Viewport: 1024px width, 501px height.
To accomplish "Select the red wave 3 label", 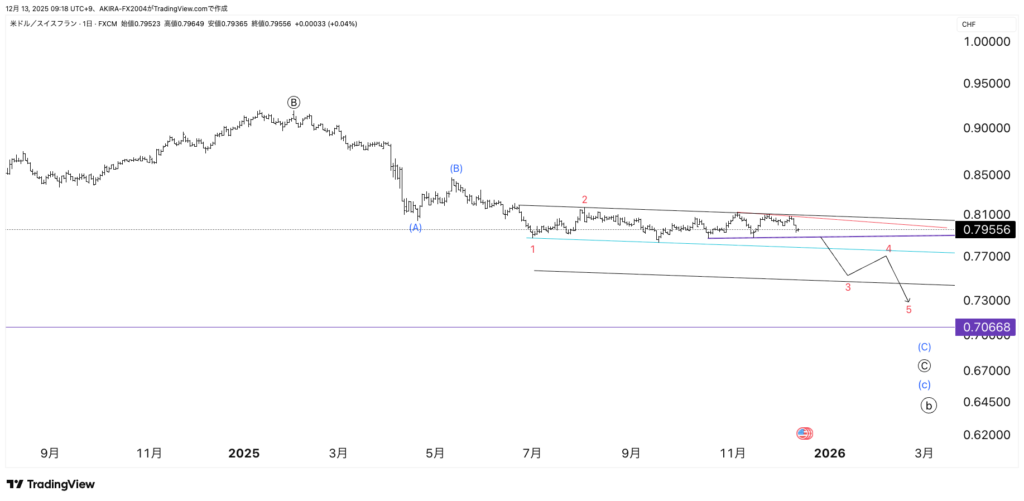I will (x=848, y=287).
